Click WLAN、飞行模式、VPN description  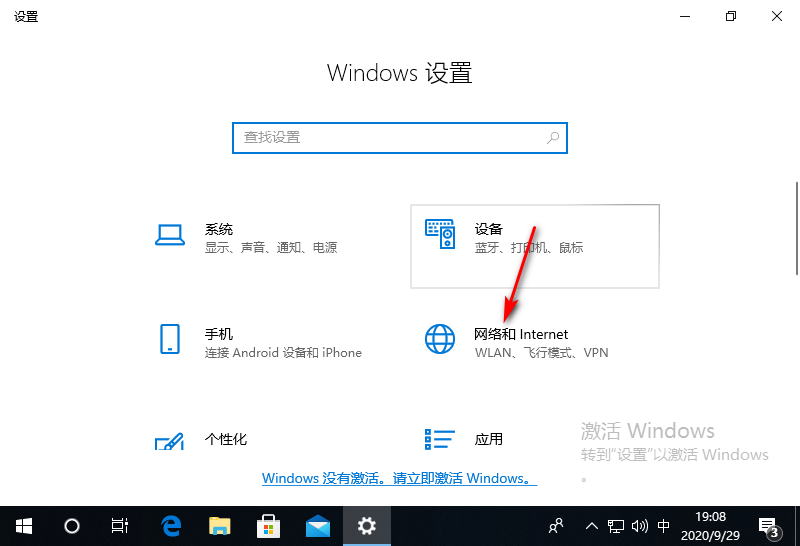tap(541, 353)
